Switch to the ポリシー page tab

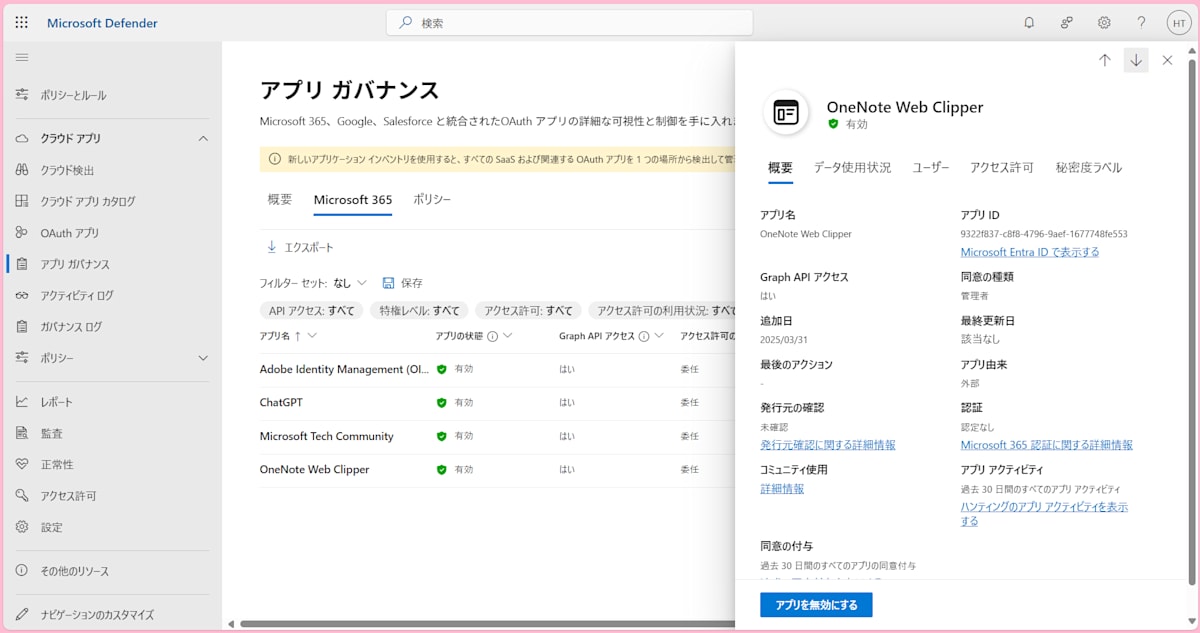tap(432, 200)
